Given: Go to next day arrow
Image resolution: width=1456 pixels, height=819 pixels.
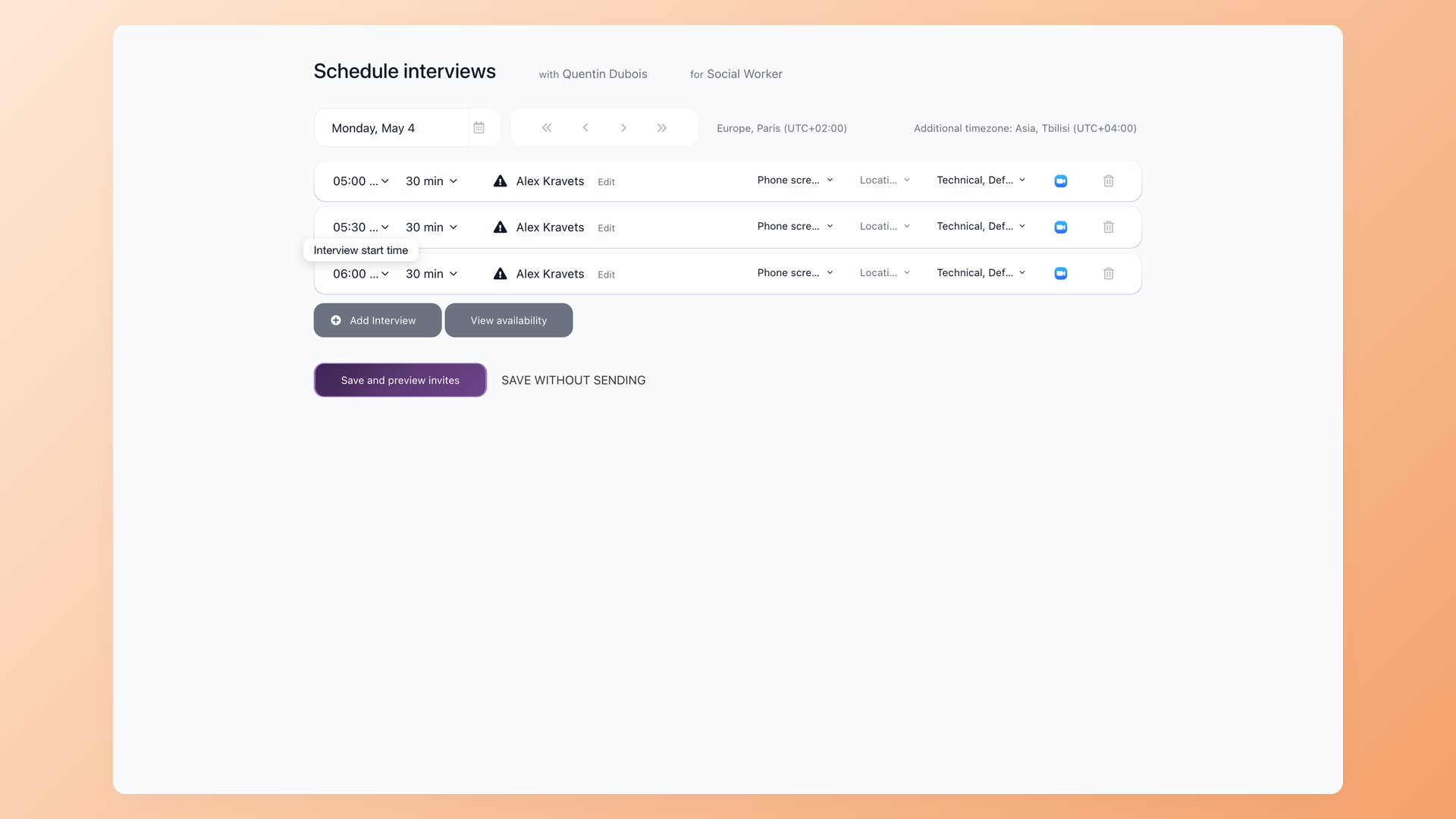Looking at the screenshot, I should coord(623,127).
